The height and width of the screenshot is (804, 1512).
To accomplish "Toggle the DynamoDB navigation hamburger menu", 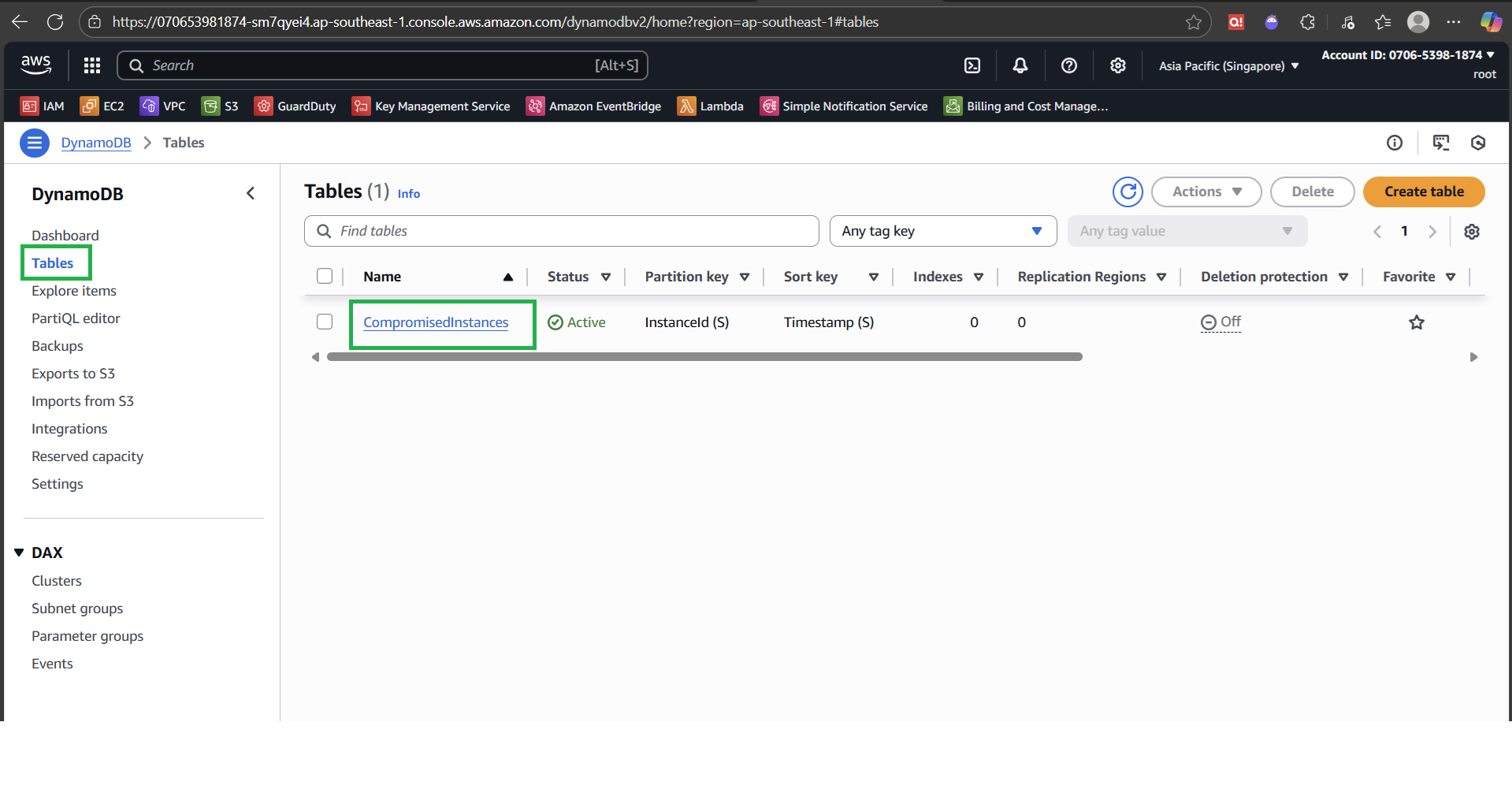I will [35, 143].
